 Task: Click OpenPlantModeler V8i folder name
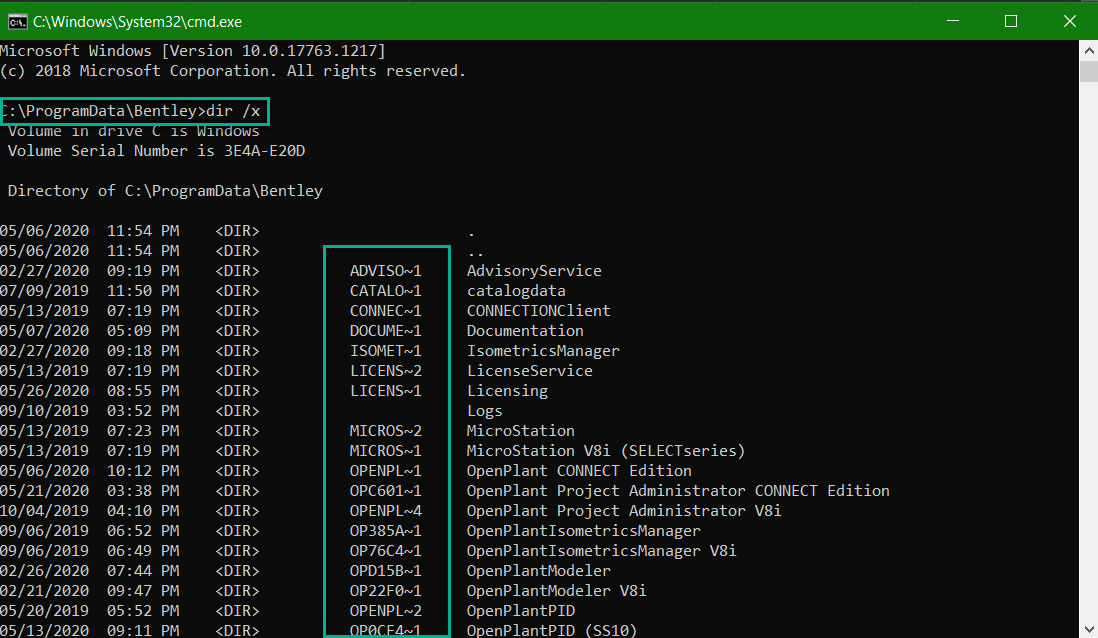click(557, 590)
